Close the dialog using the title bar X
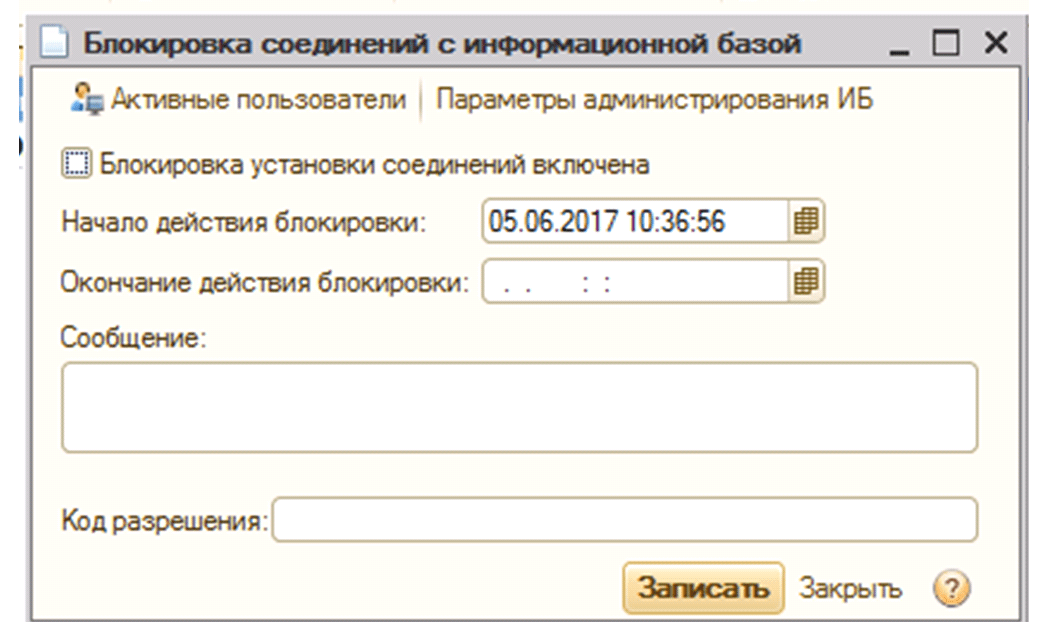 click(x=994, y=43)
